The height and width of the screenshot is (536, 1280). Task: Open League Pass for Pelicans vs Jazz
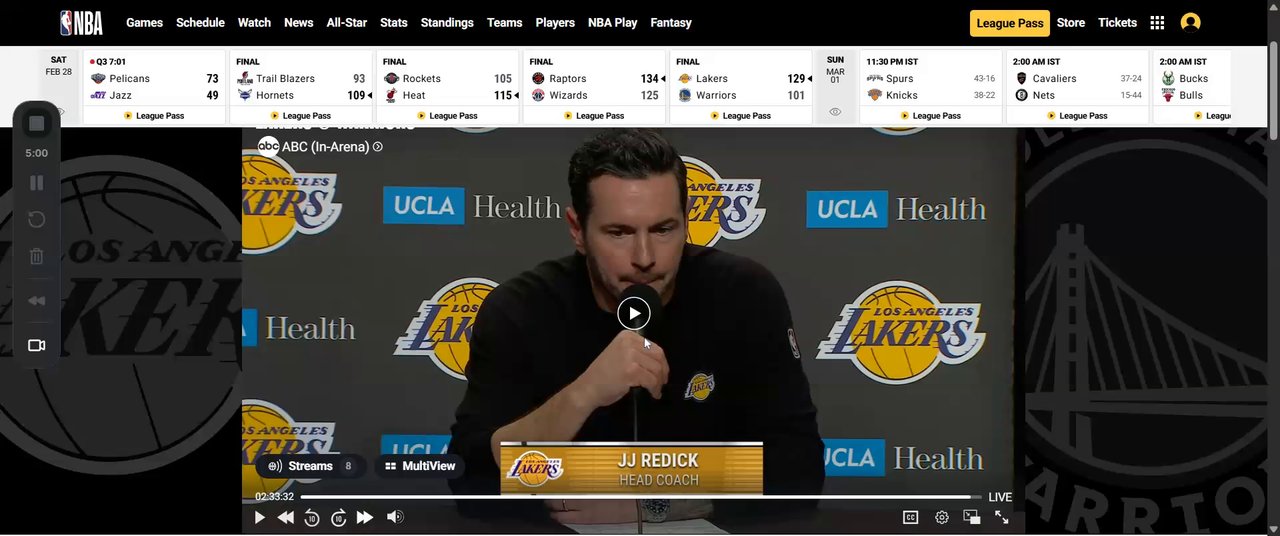tap(154, 116)
